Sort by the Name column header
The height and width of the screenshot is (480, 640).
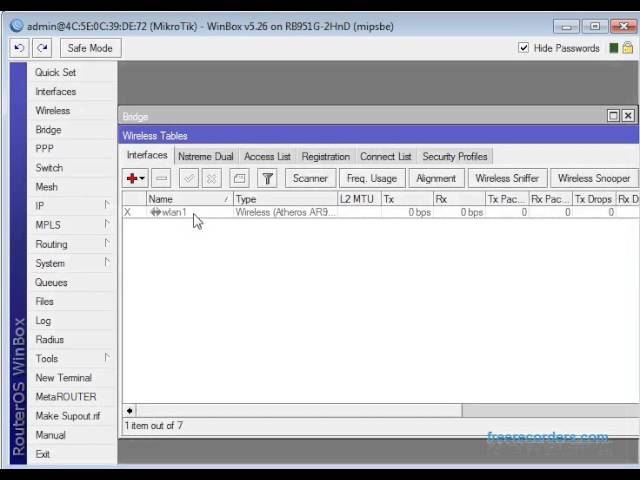[189, 199]
